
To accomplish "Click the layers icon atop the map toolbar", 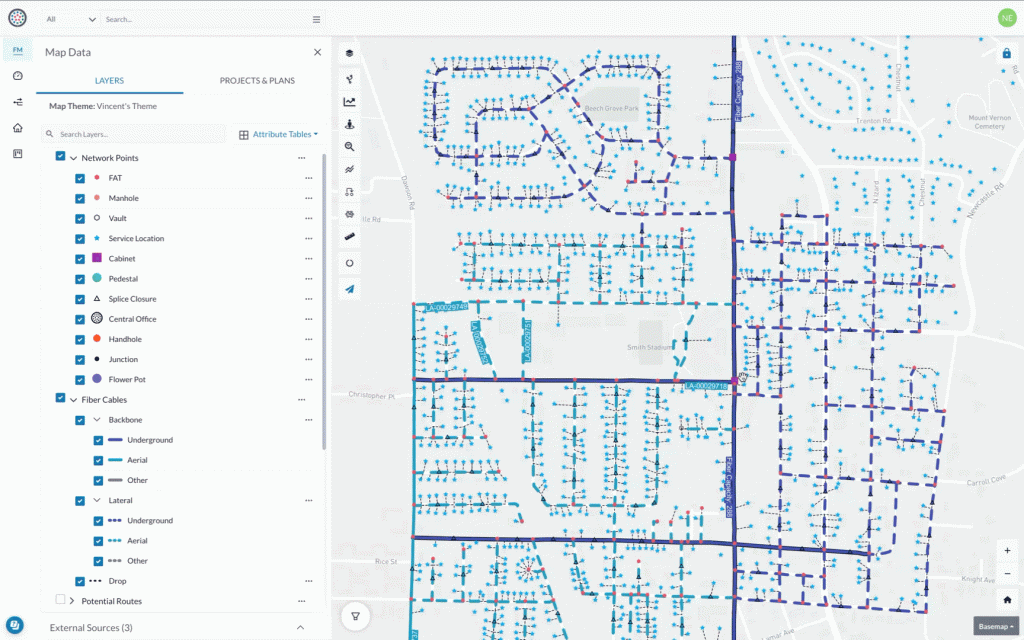I will tap(350, 55).
